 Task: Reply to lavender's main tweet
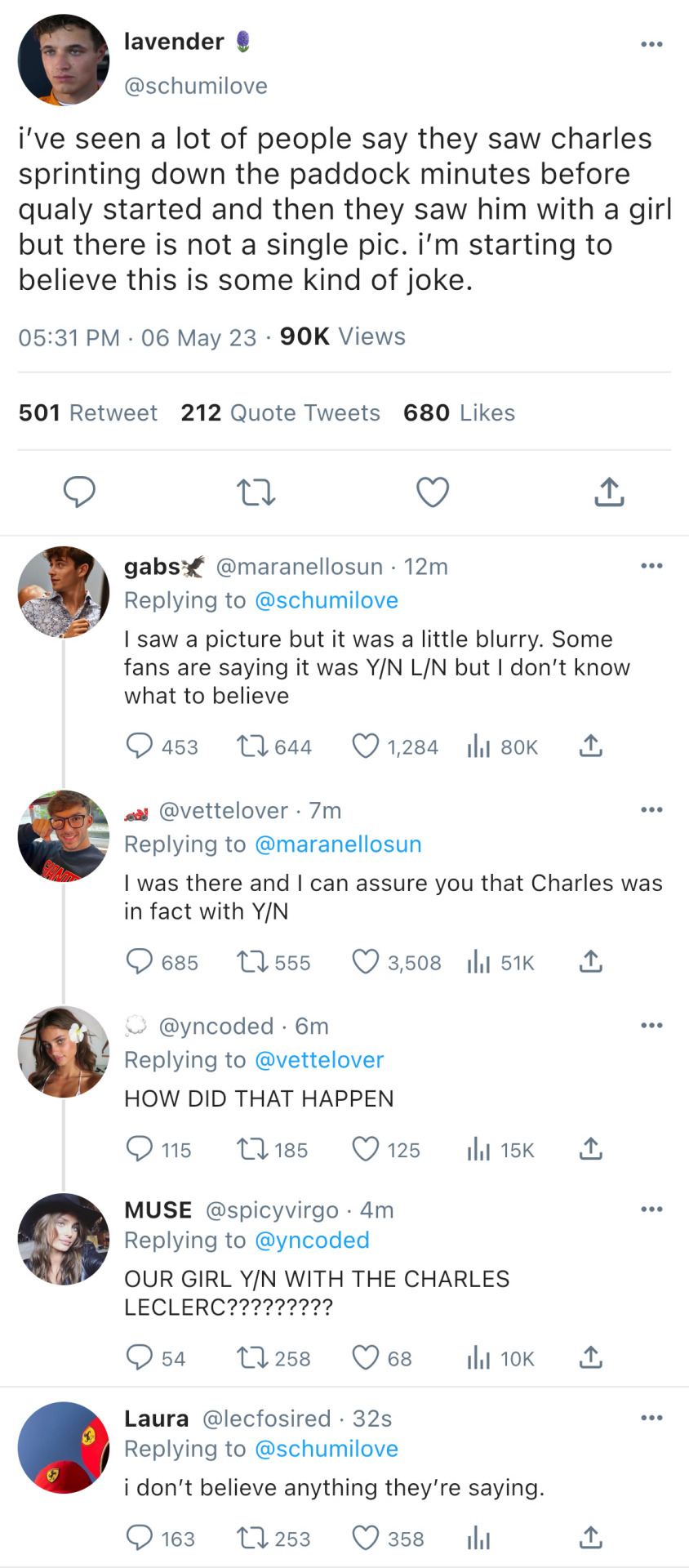click(79, 492)
